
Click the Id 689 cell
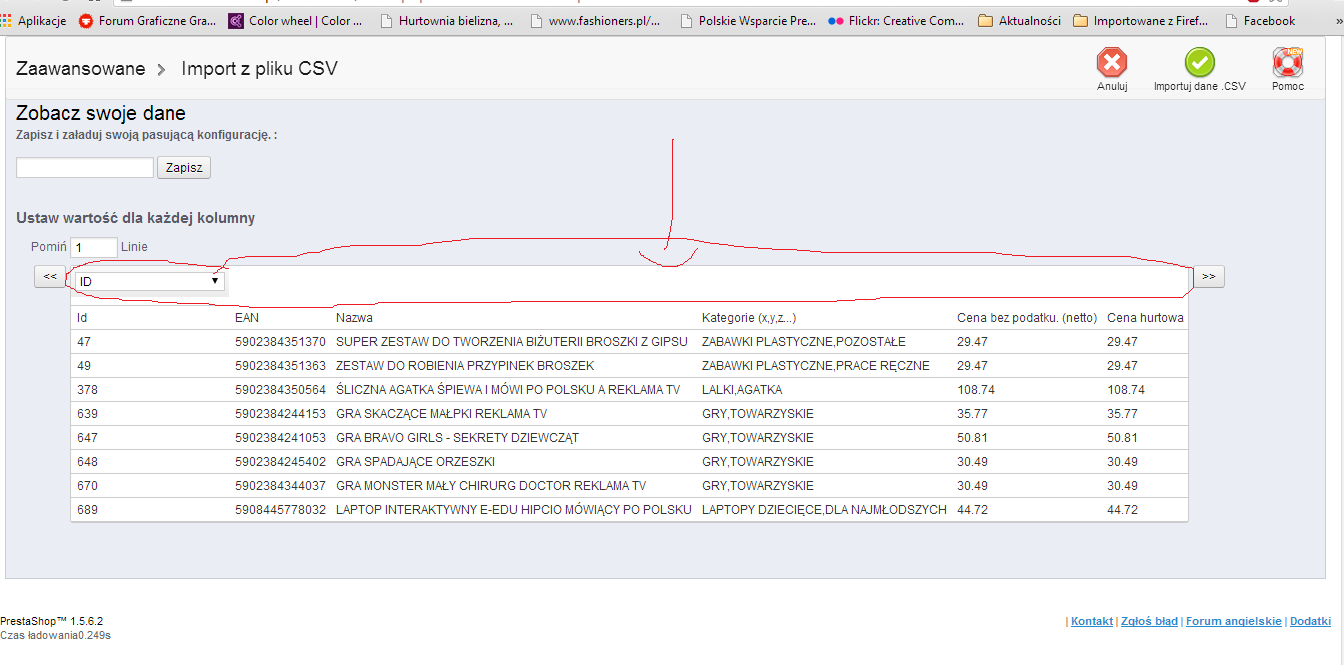pos(86,510)
